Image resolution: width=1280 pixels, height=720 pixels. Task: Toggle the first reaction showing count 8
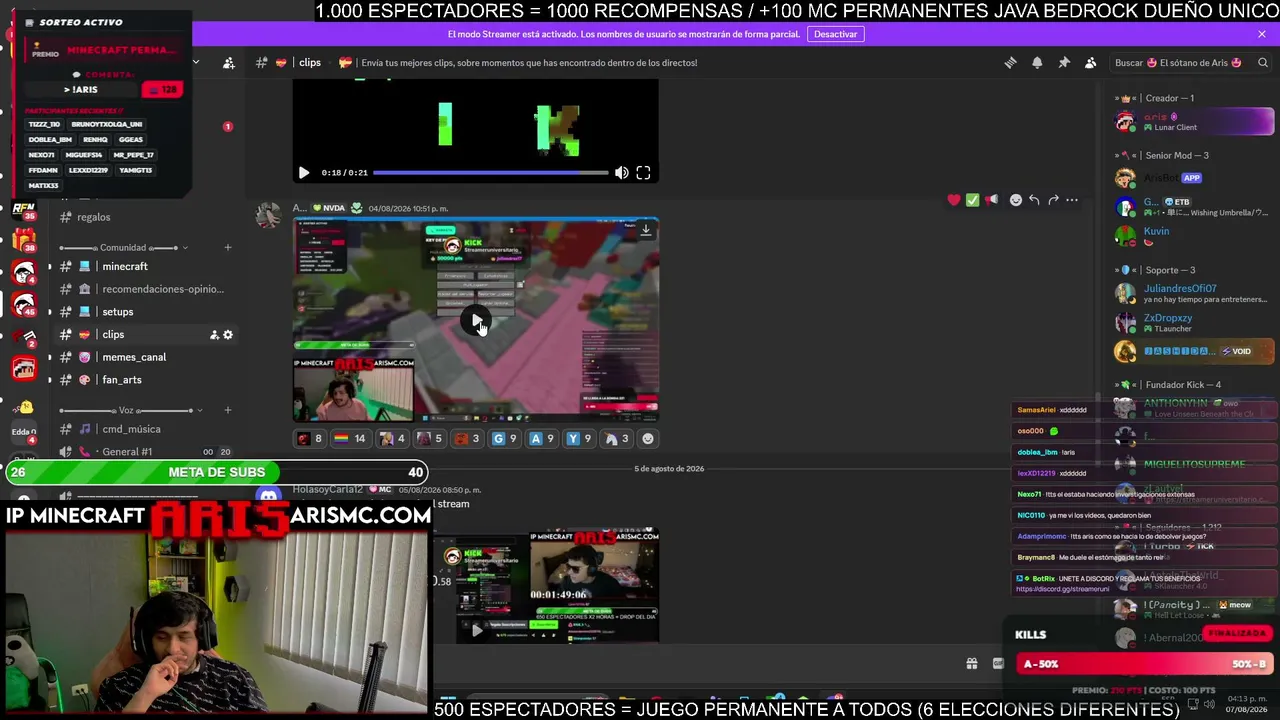pyautogui.click(x=310, y=438)
